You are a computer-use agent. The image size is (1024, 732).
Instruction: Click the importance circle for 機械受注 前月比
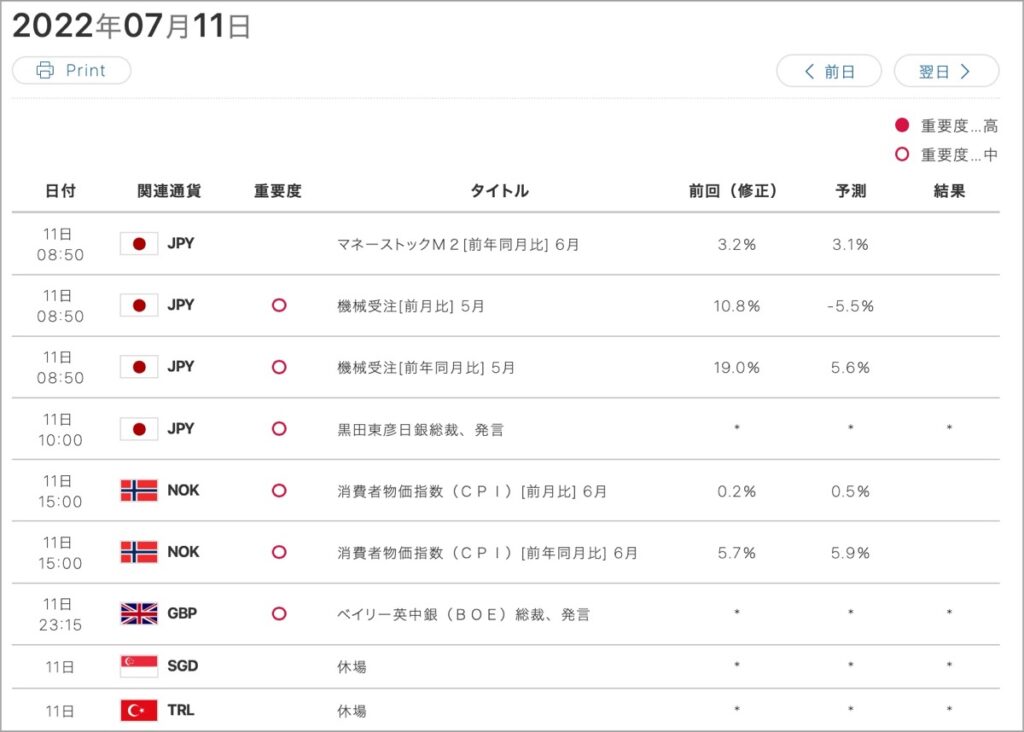[x=279, y=305]
